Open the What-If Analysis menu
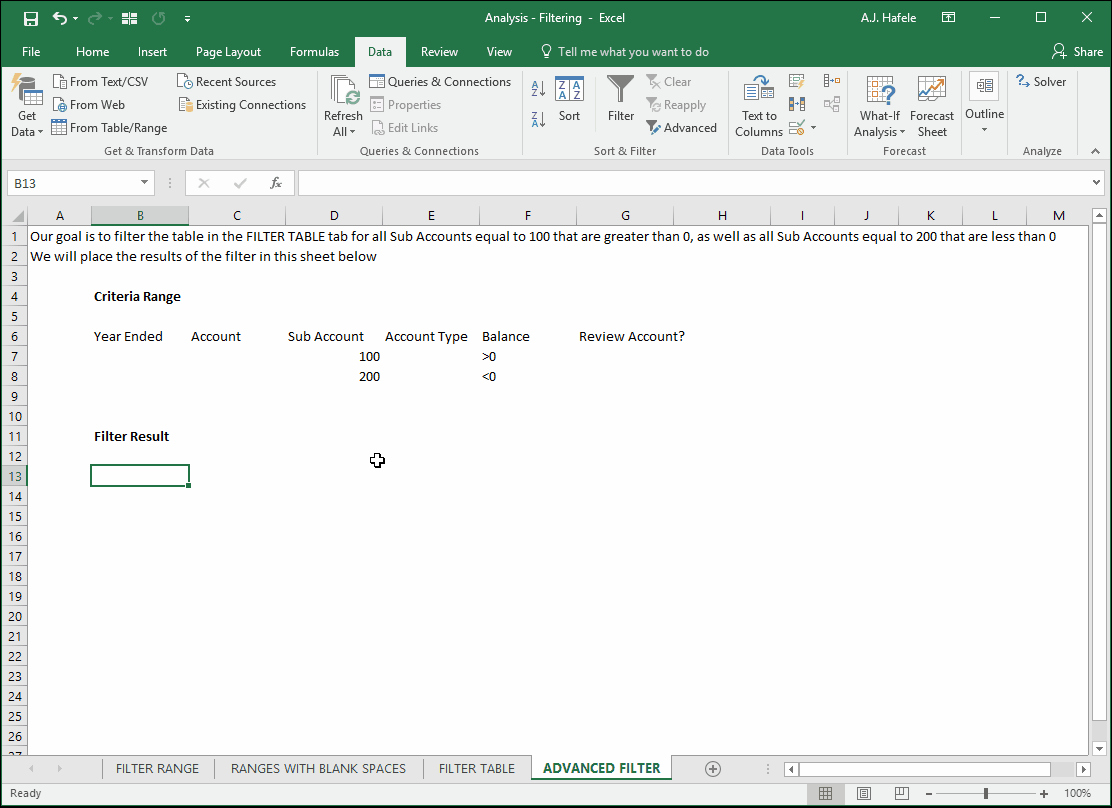This screenshot has width=1112, height=808. (879, 106)
